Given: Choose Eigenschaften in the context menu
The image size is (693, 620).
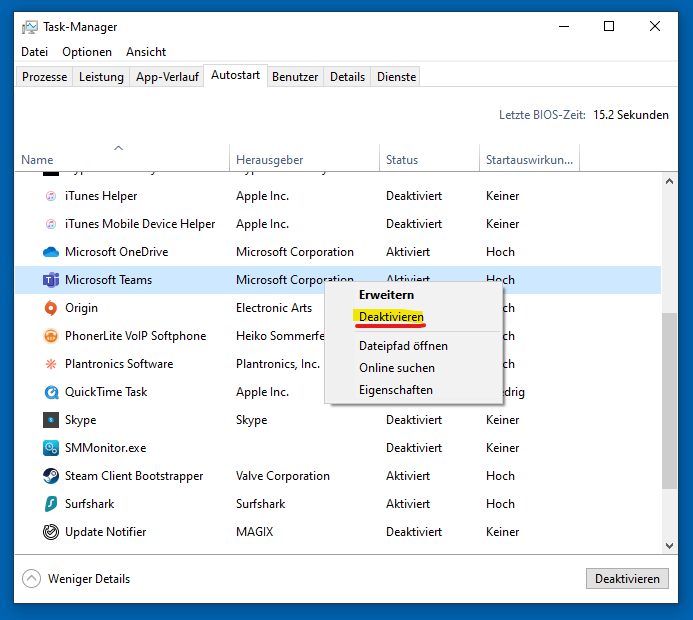Looking at the screenshot, I should point(414,390).
